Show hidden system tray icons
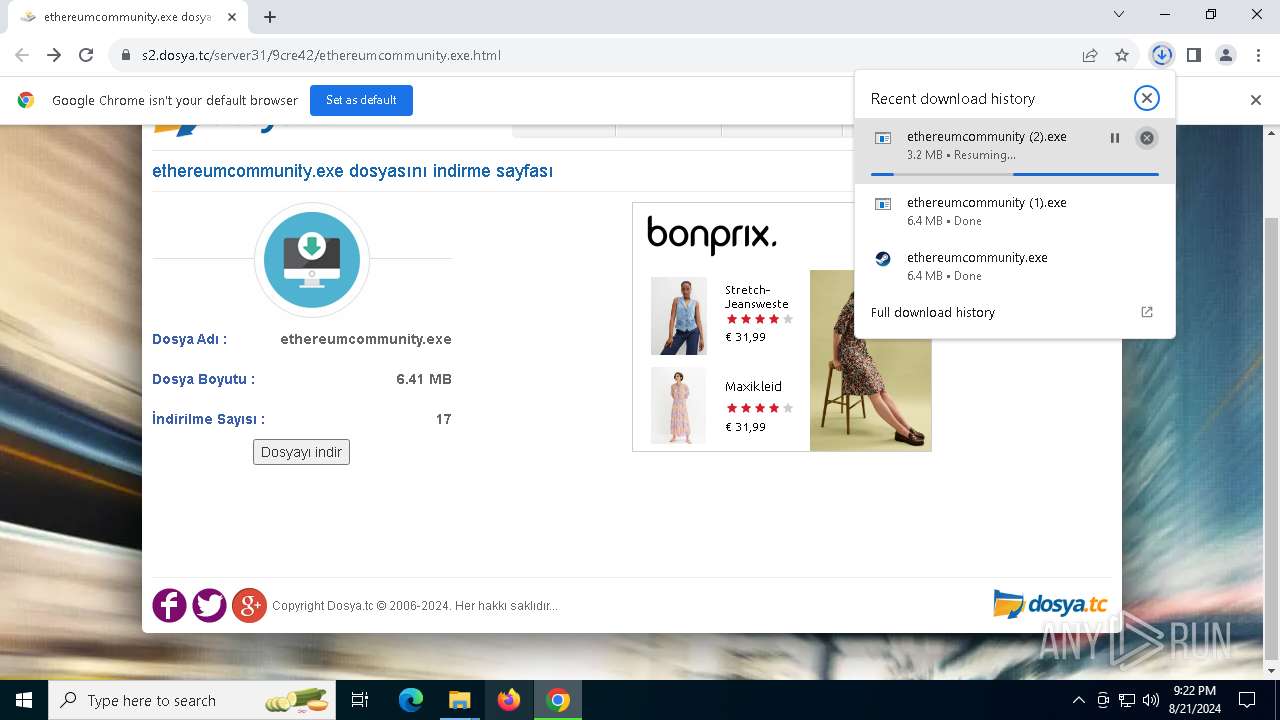 pyautogui.click(x=1078, y=700)
